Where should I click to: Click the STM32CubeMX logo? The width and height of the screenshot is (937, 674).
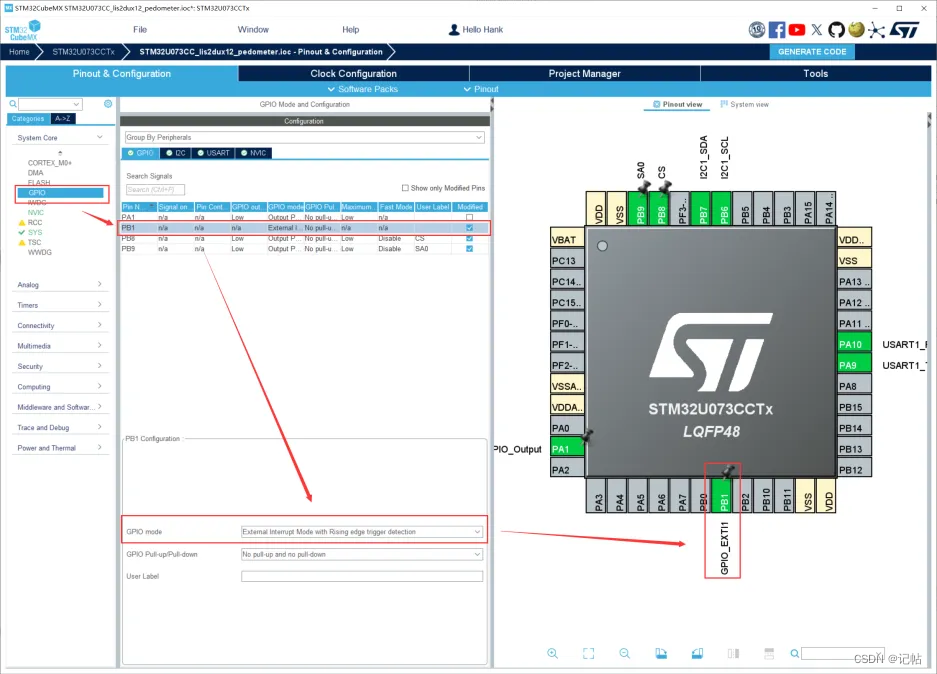point(23,30)
